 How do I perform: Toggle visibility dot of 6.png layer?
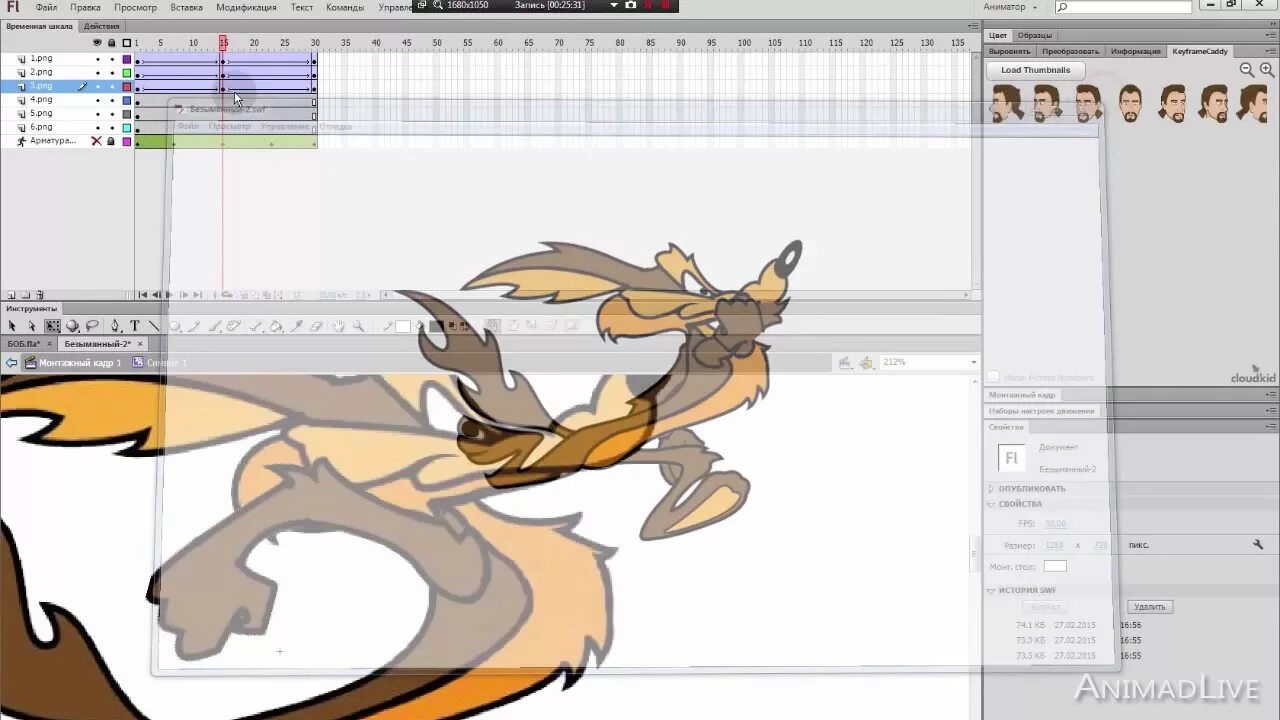[x=97, y=128]
